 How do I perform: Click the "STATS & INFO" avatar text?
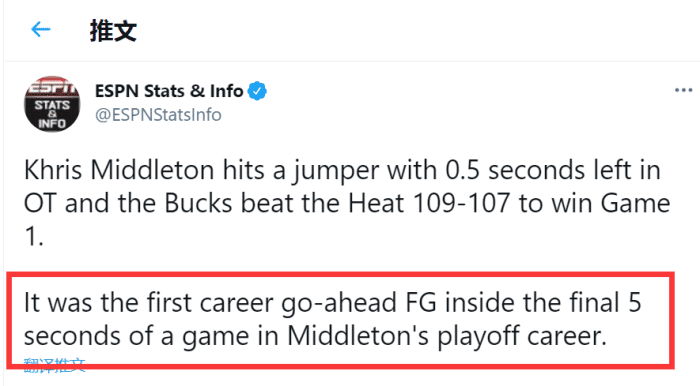[x=52, y=114]
